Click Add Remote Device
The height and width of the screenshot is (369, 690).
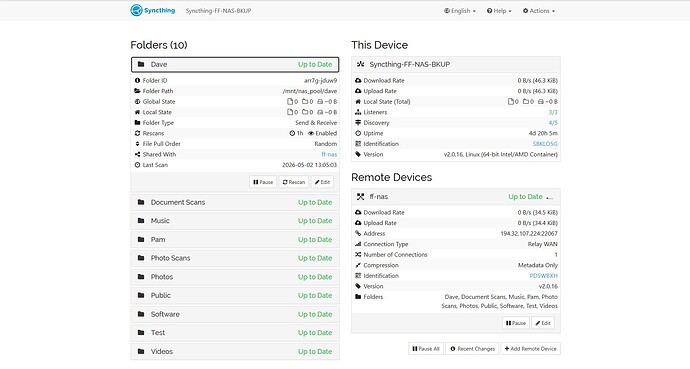point(530,349)
